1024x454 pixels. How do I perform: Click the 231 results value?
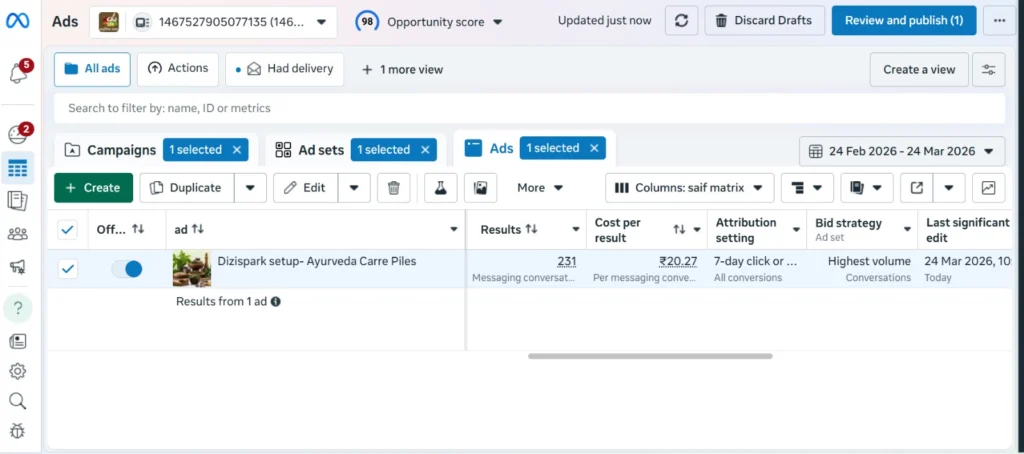click(566, 262)
